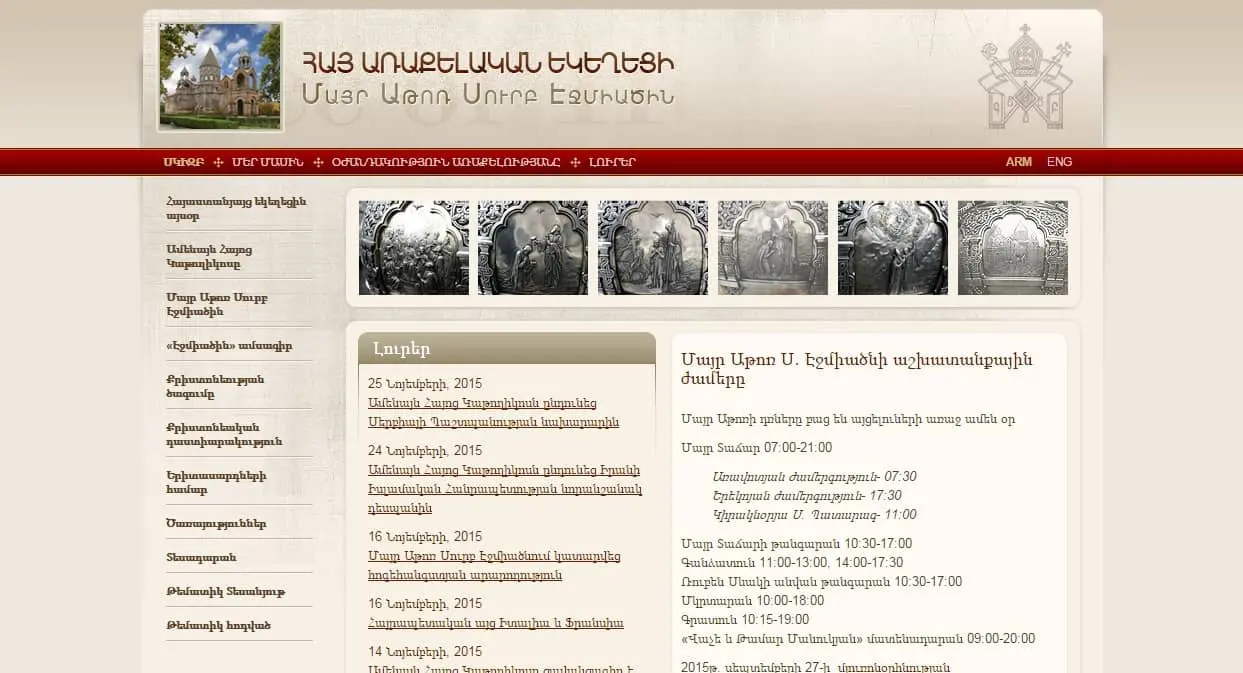Click the «Վաչե և Թամար Մանուկյան» library hours line
The height and width of the screenshot is (673, 1243).
858,639
